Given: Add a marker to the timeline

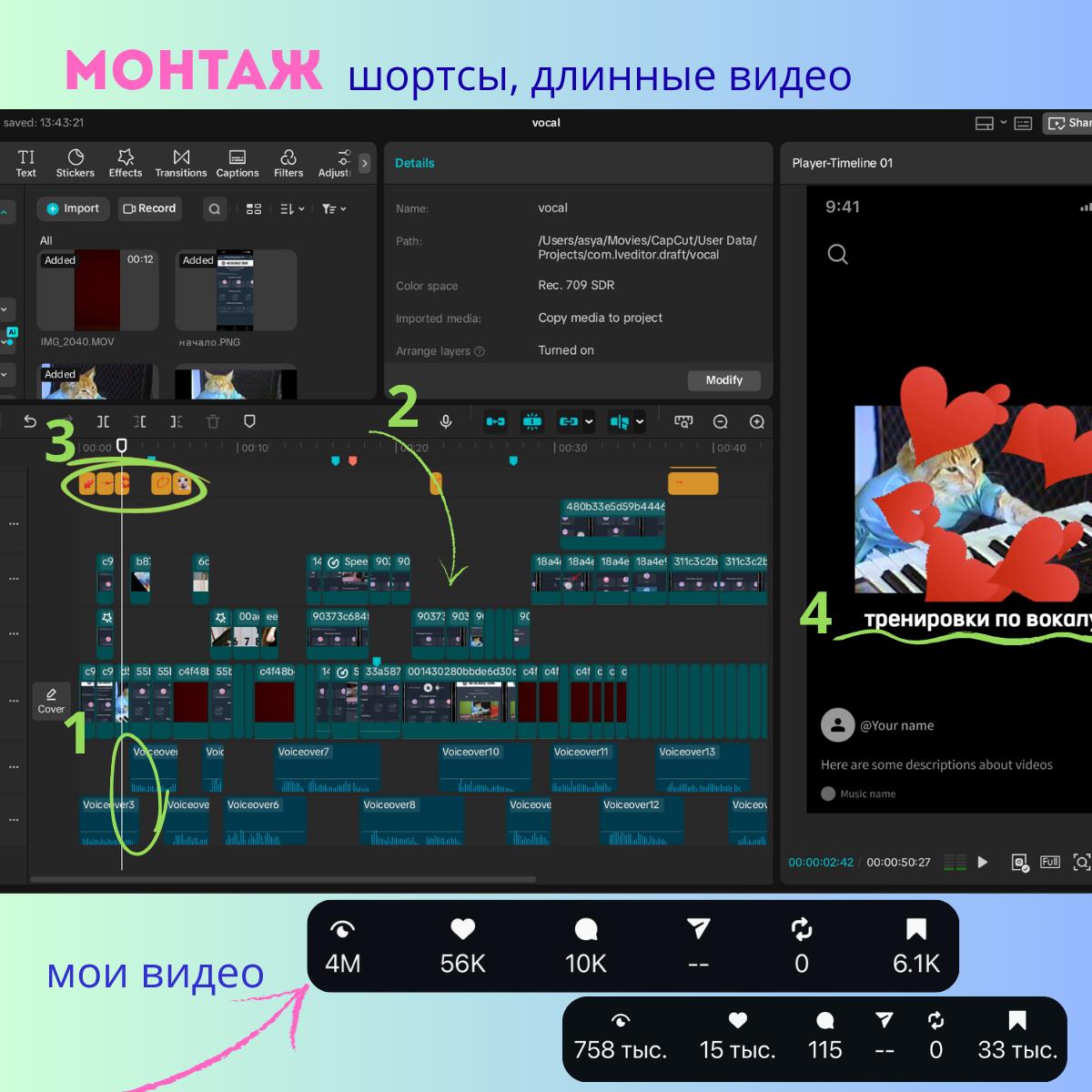Looking at the screenshot, I should 249,421.
